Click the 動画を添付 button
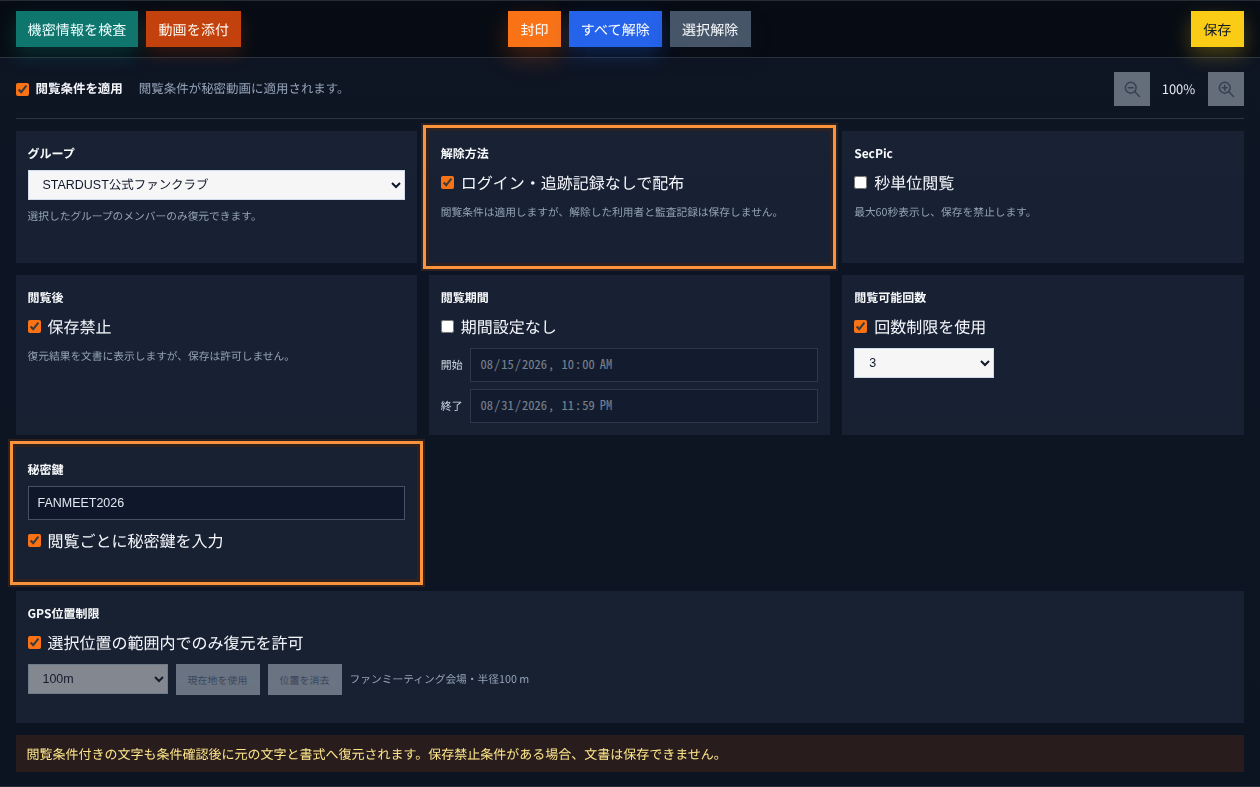The width and height of the screenshot is (1260, 787). (193, 30)
